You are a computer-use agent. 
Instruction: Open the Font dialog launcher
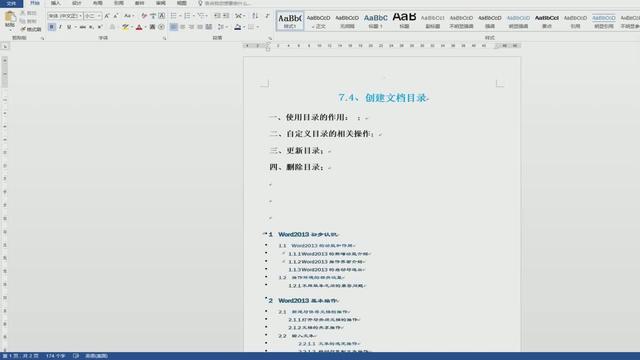tap(164, 38)
